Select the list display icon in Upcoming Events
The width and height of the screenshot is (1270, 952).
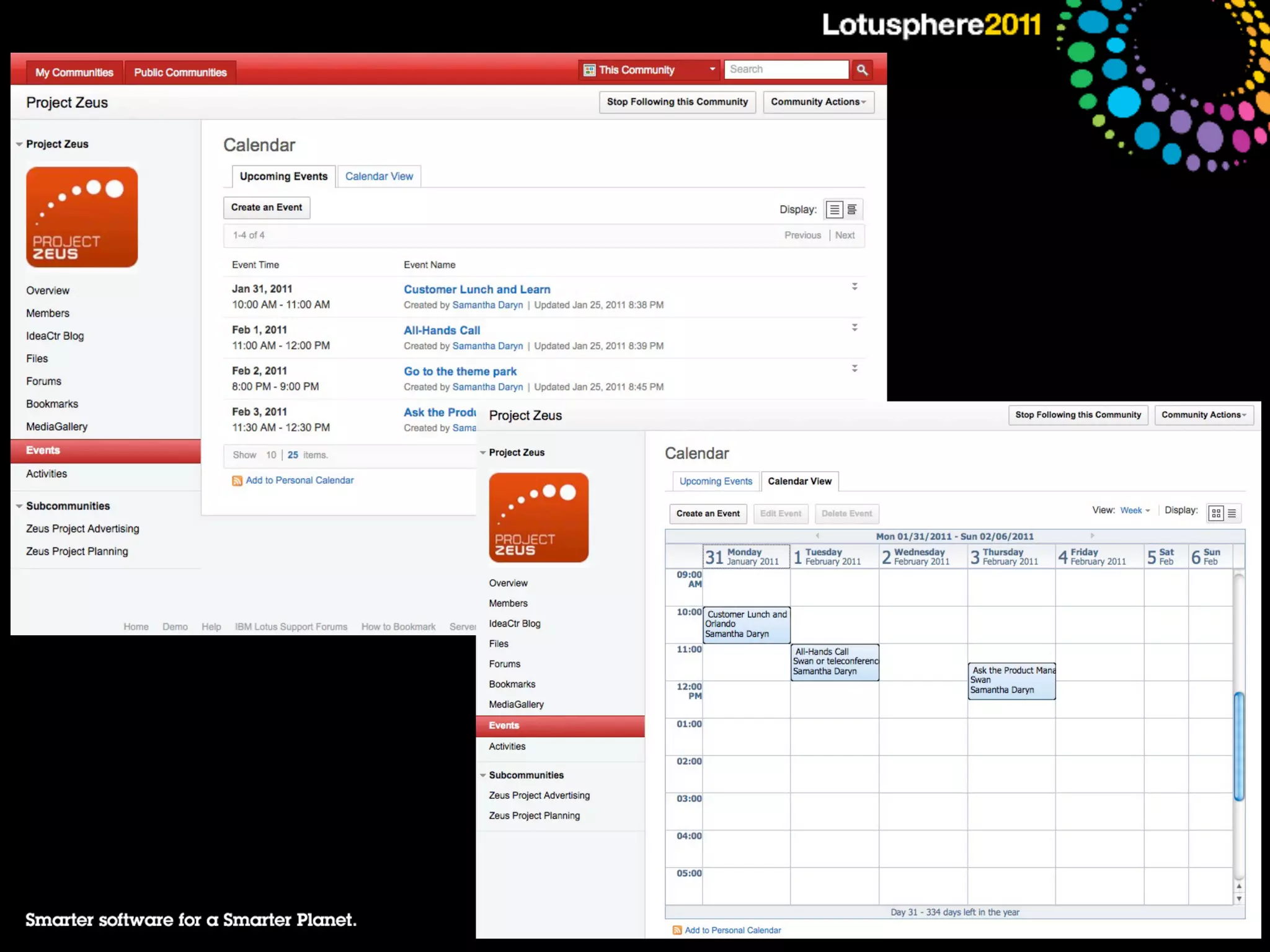tap(835, 210)
